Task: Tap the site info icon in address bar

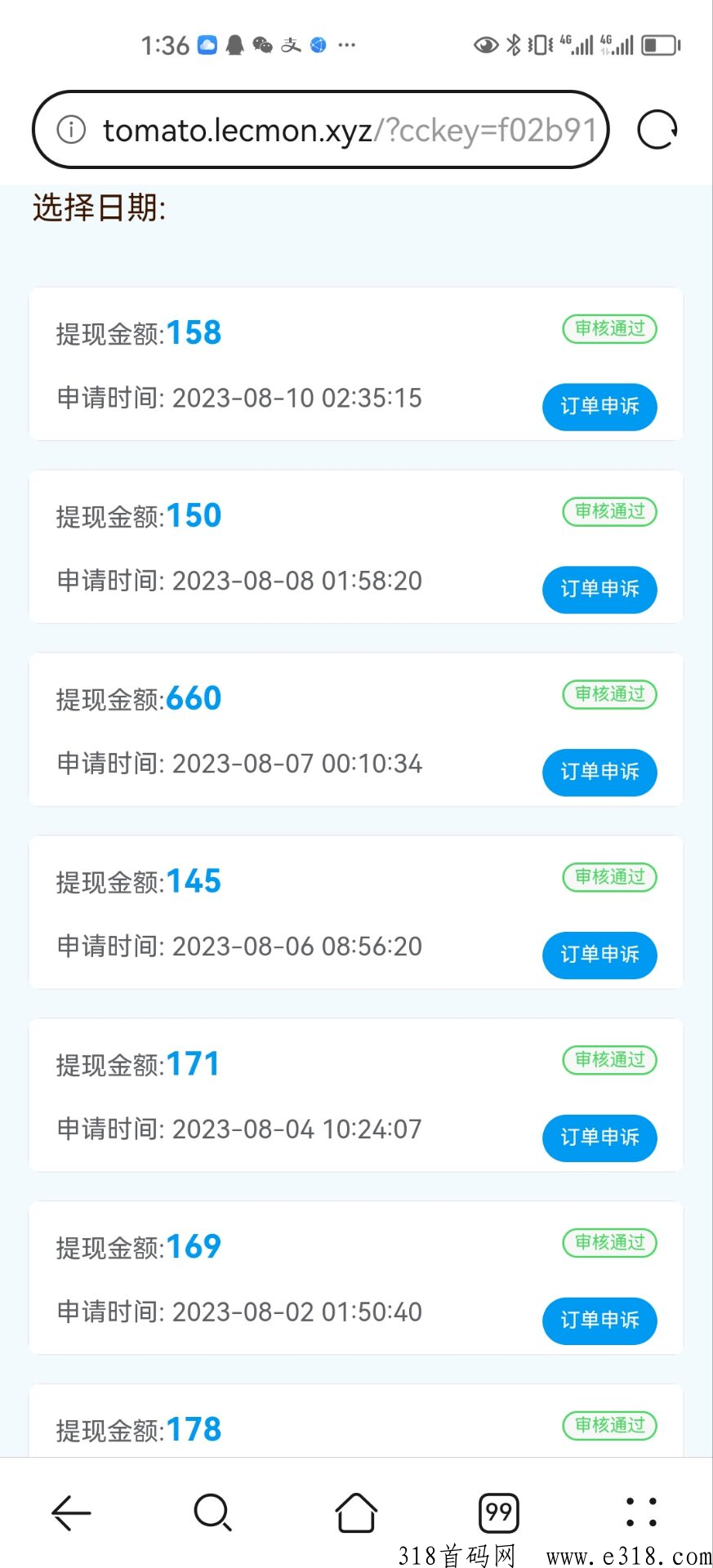Action: 71,129
